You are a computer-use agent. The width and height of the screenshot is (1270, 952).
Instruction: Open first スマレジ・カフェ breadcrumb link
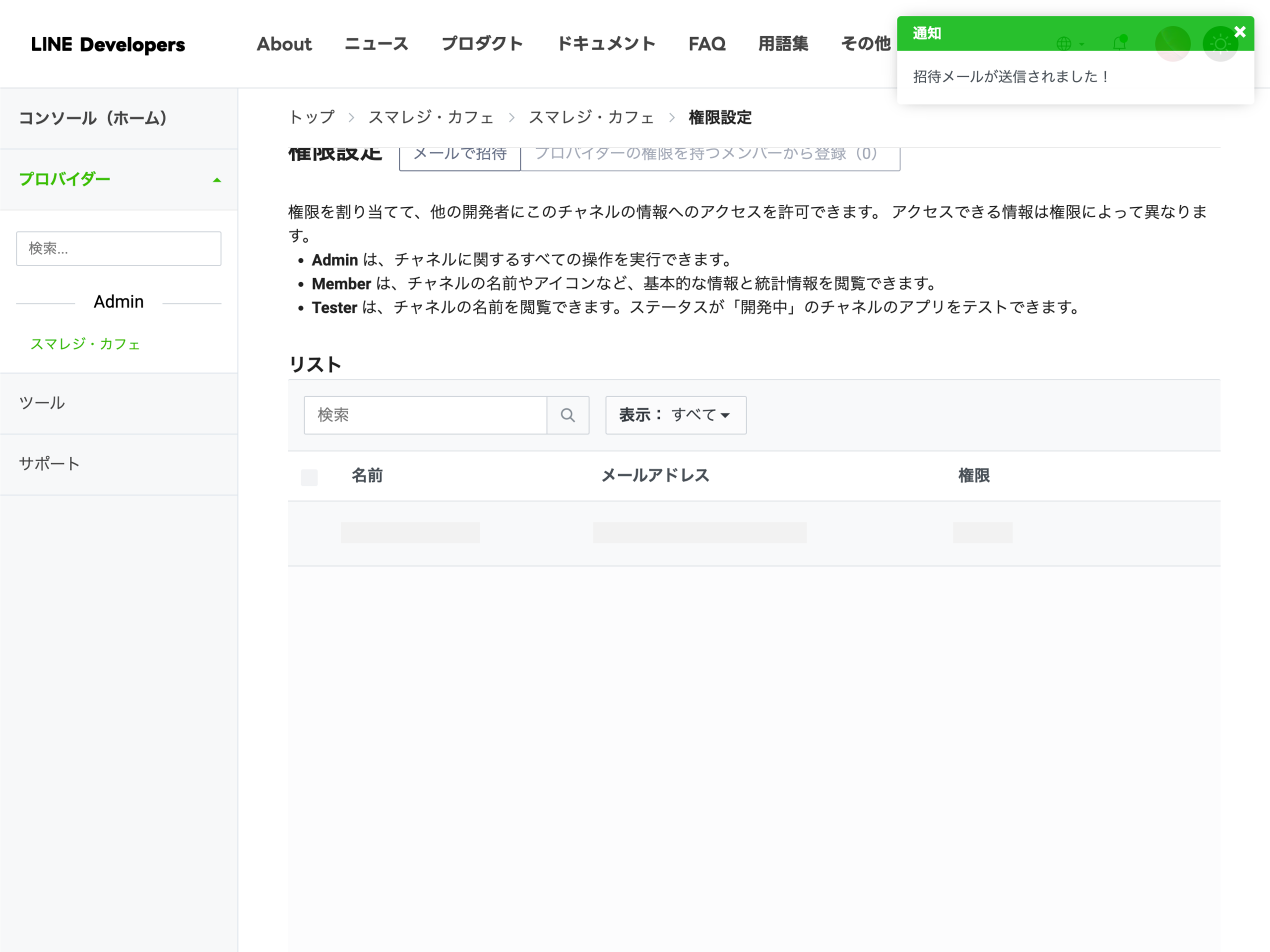(x=431, y=118)
